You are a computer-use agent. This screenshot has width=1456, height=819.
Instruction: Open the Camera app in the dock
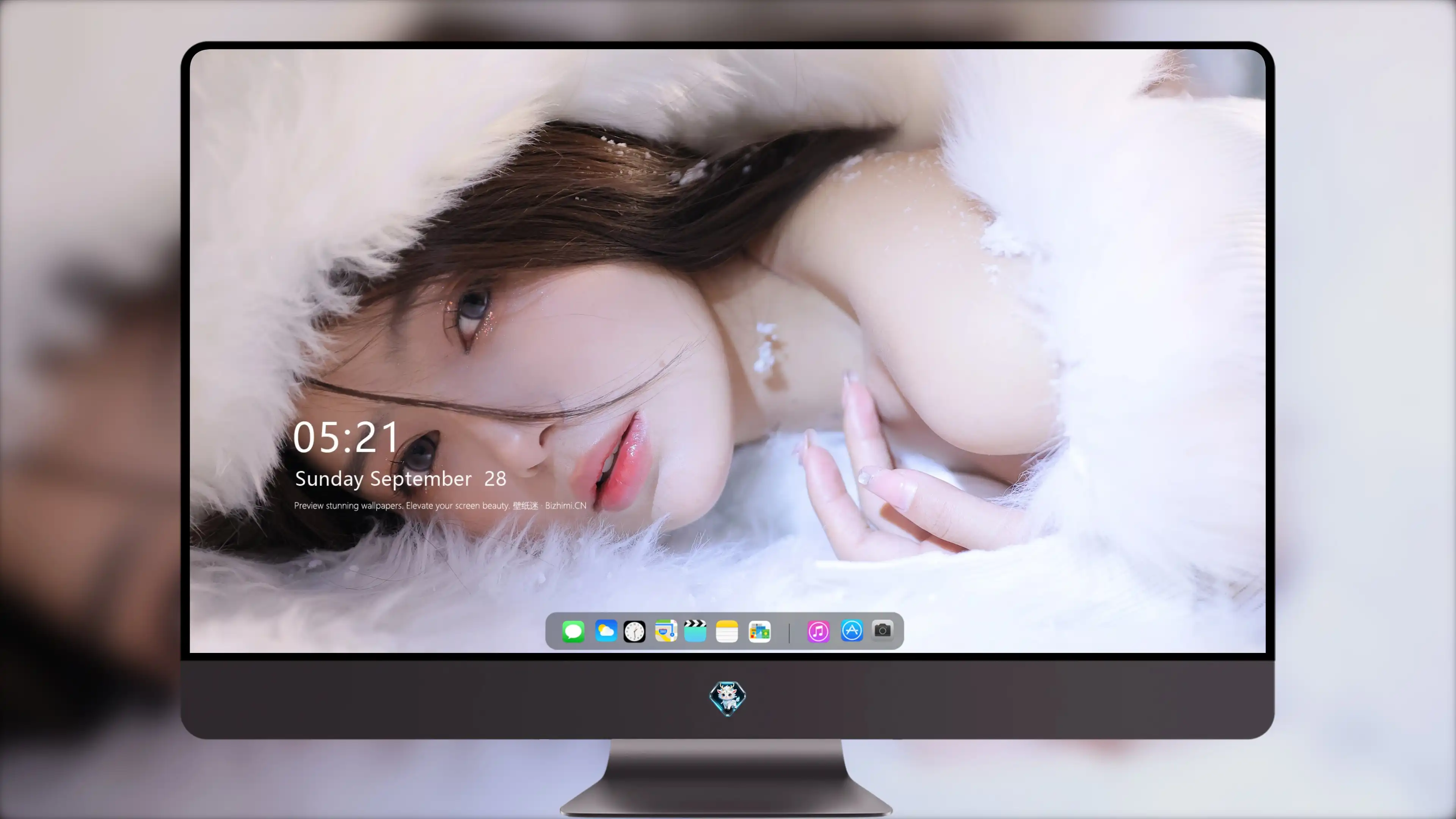pyautogui.click(x=882, y=630)
